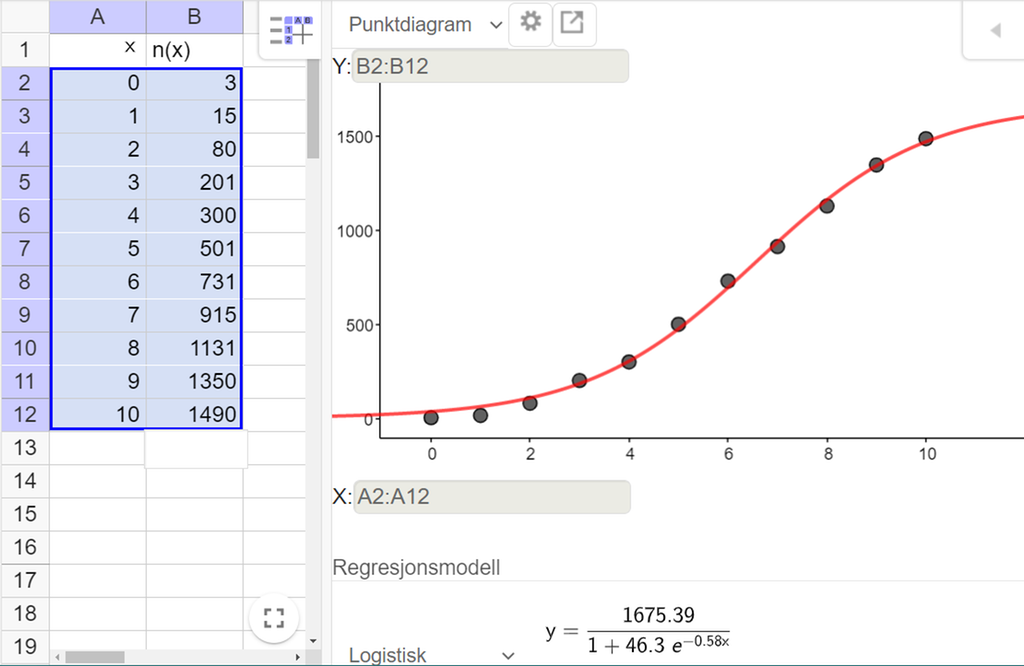Open the Punktdiagram chart type dropdown
The width and height of the screenshot is (1024, 666).
425,25
